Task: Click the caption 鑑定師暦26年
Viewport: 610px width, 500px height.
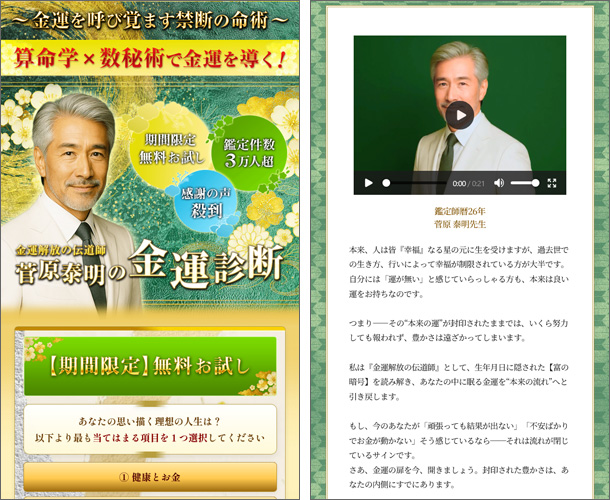Action: coord(460,211)
